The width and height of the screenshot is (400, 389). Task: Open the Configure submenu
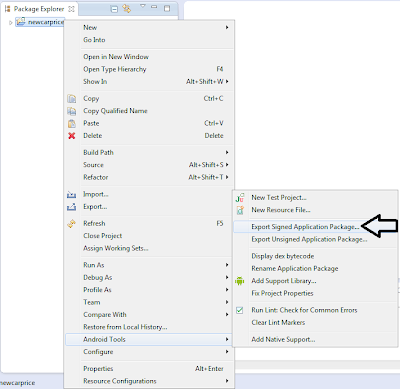click(149, 352)
